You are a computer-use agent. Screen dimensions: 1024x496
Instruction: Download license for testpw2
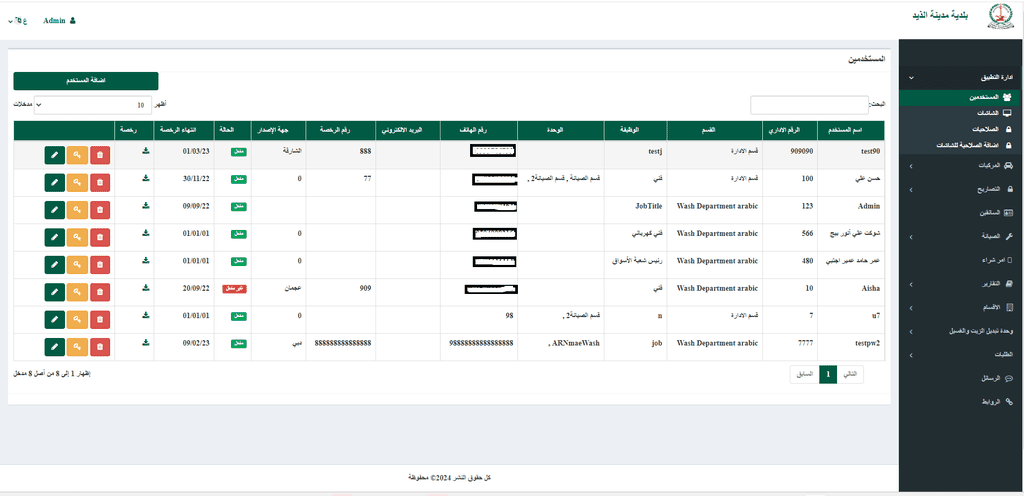coord(146,343)
